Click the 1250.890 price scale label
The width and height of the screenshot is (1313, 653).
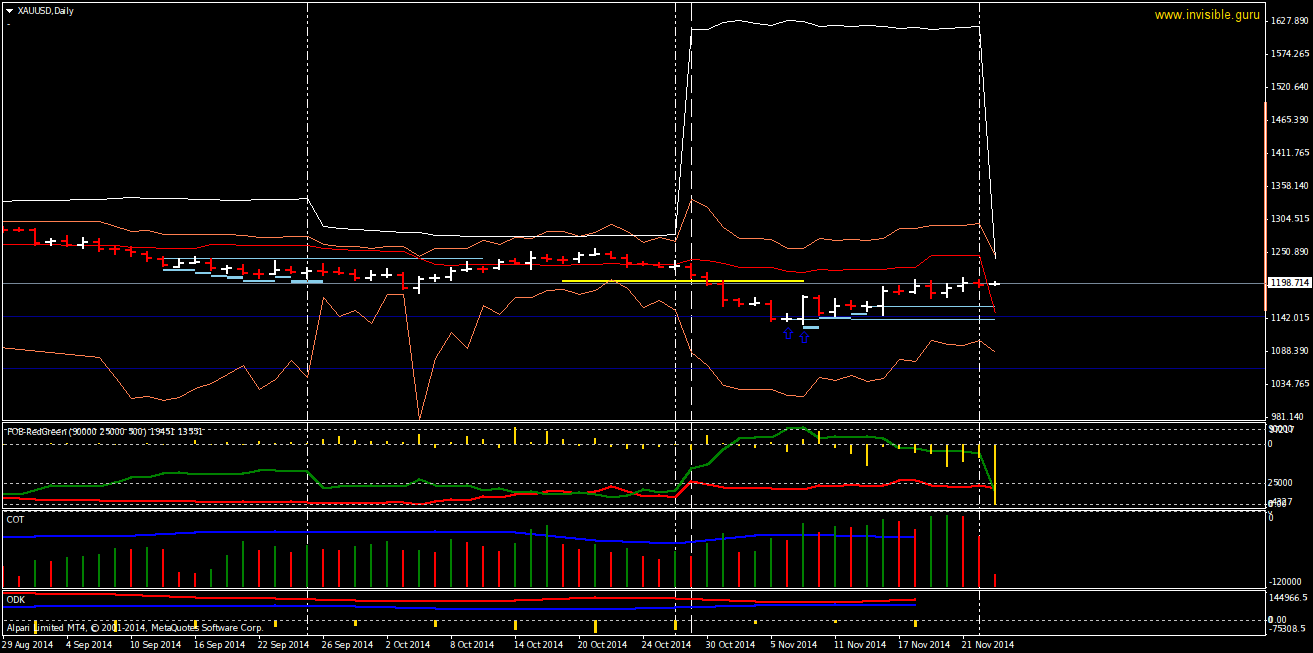pos(1290,252)
